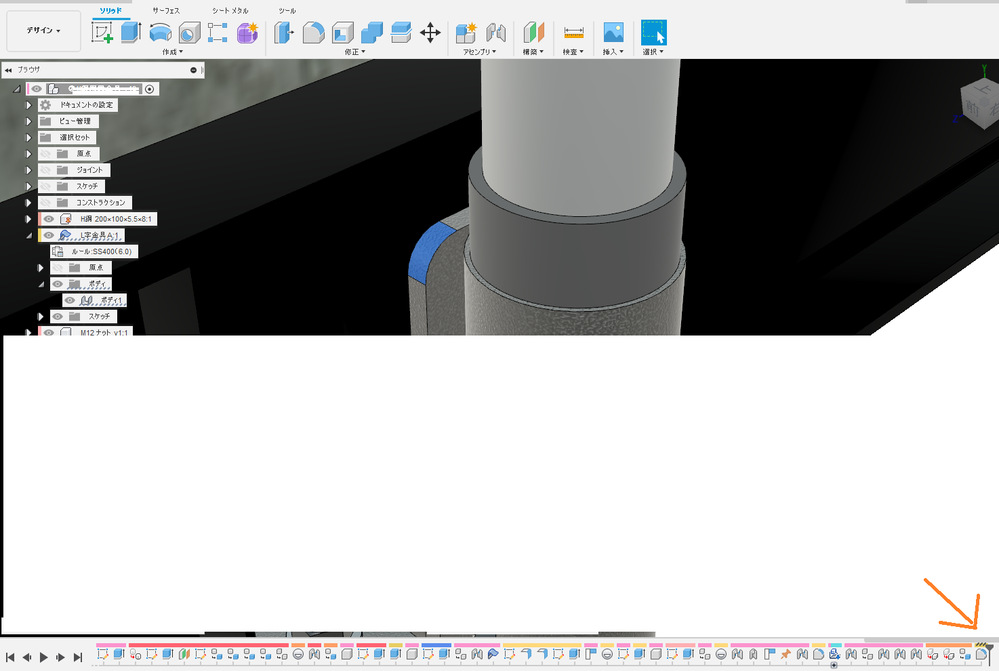Viewport: 999px width, 671px height.
Task: Click the construction plane icon
Action: 534,32
